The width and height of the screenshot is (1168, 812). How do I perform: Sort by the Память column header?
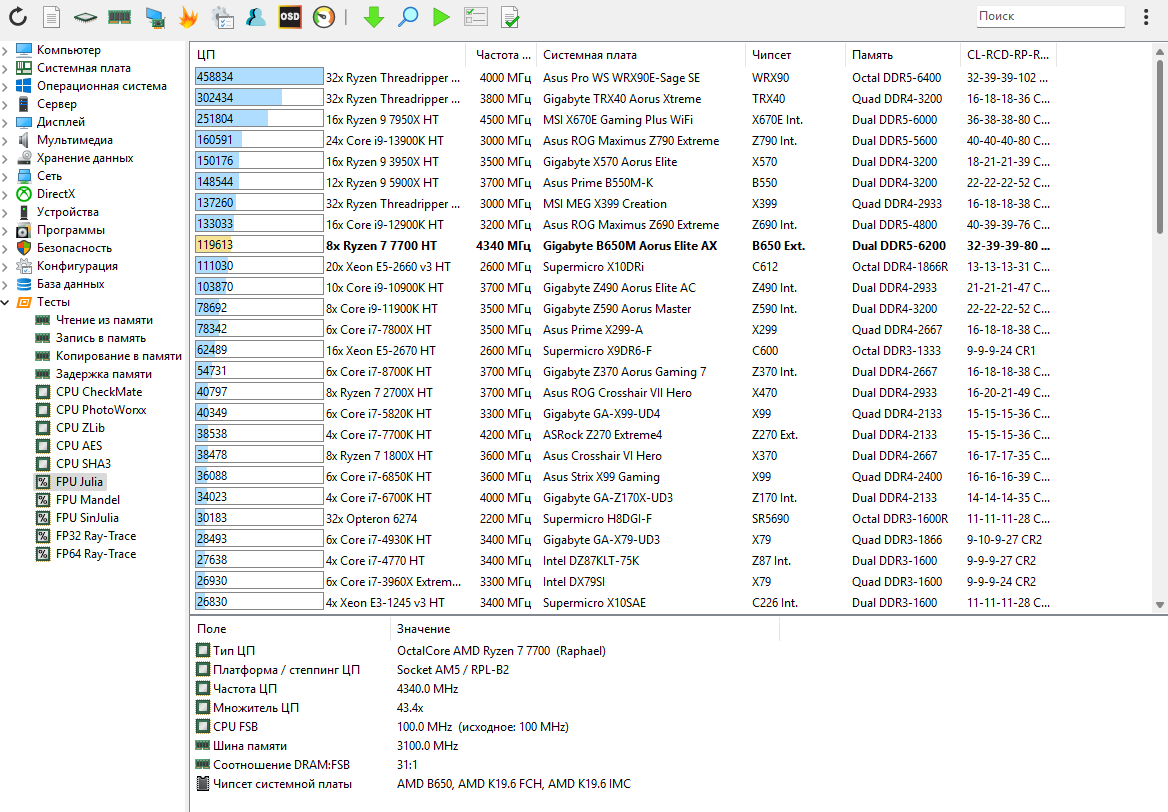(903, 54)
